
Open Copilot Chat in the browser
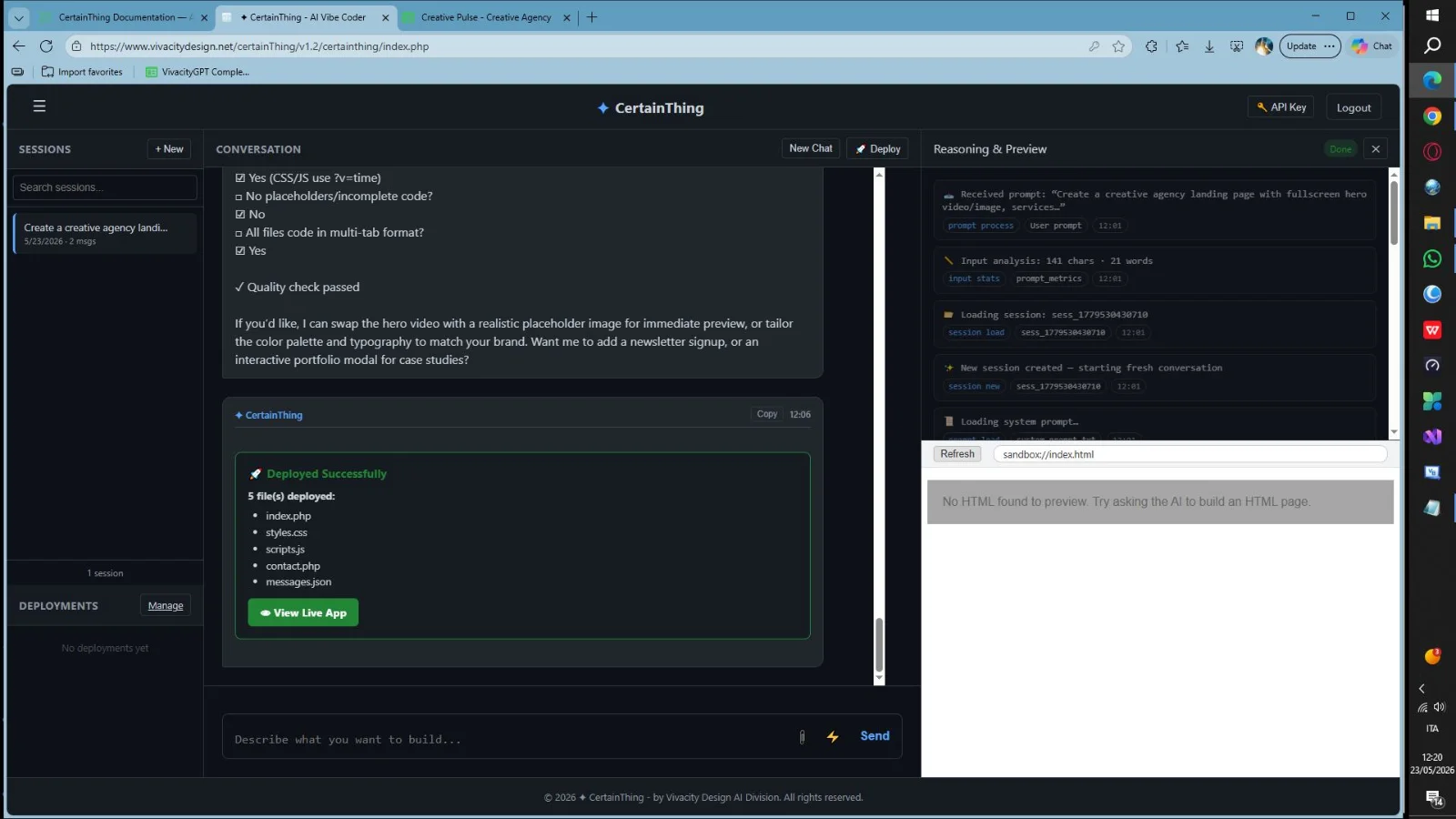tap(1372, 46)
